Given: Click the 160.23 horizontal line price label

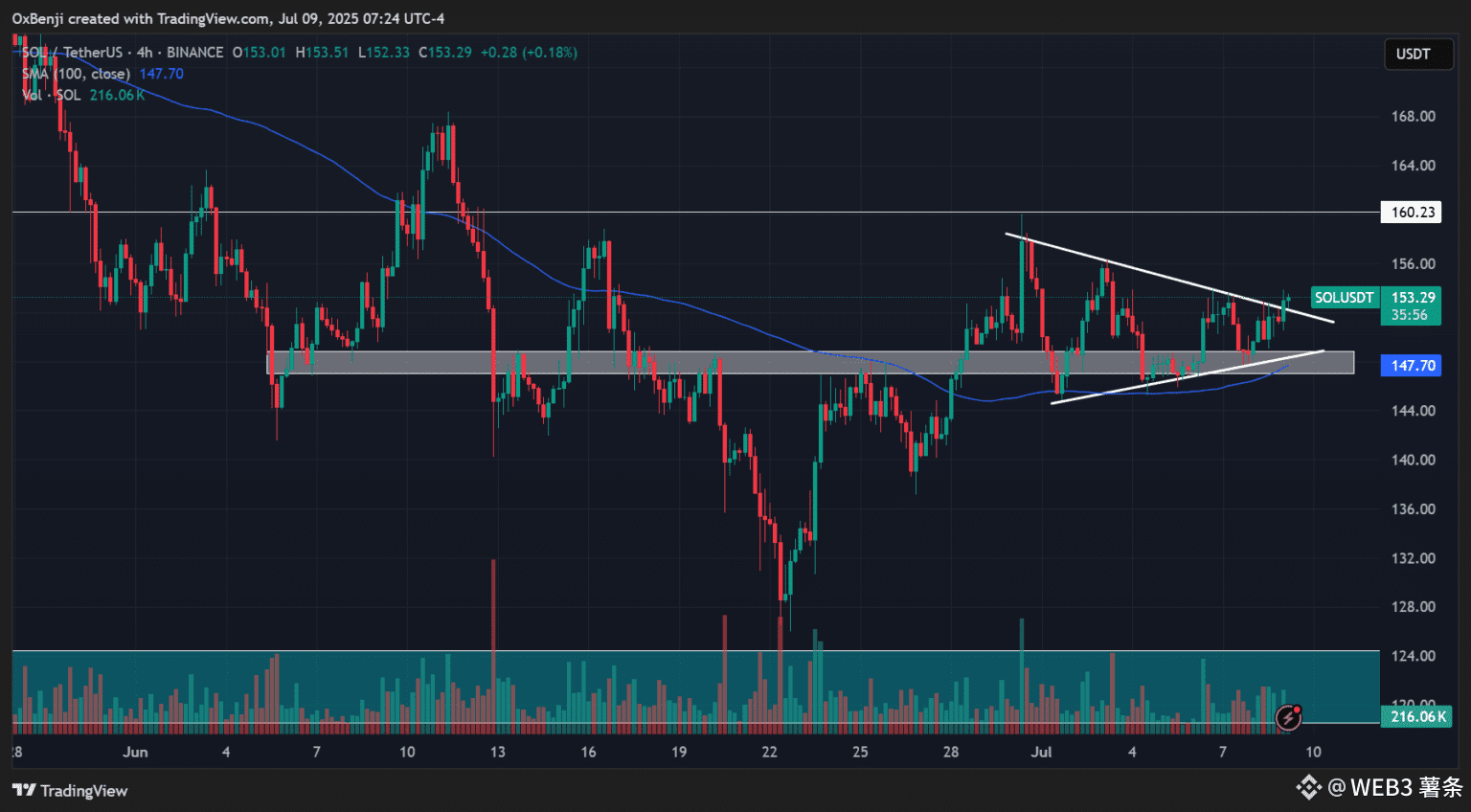Looking at the screenshot, I should tap(1413, 212).
